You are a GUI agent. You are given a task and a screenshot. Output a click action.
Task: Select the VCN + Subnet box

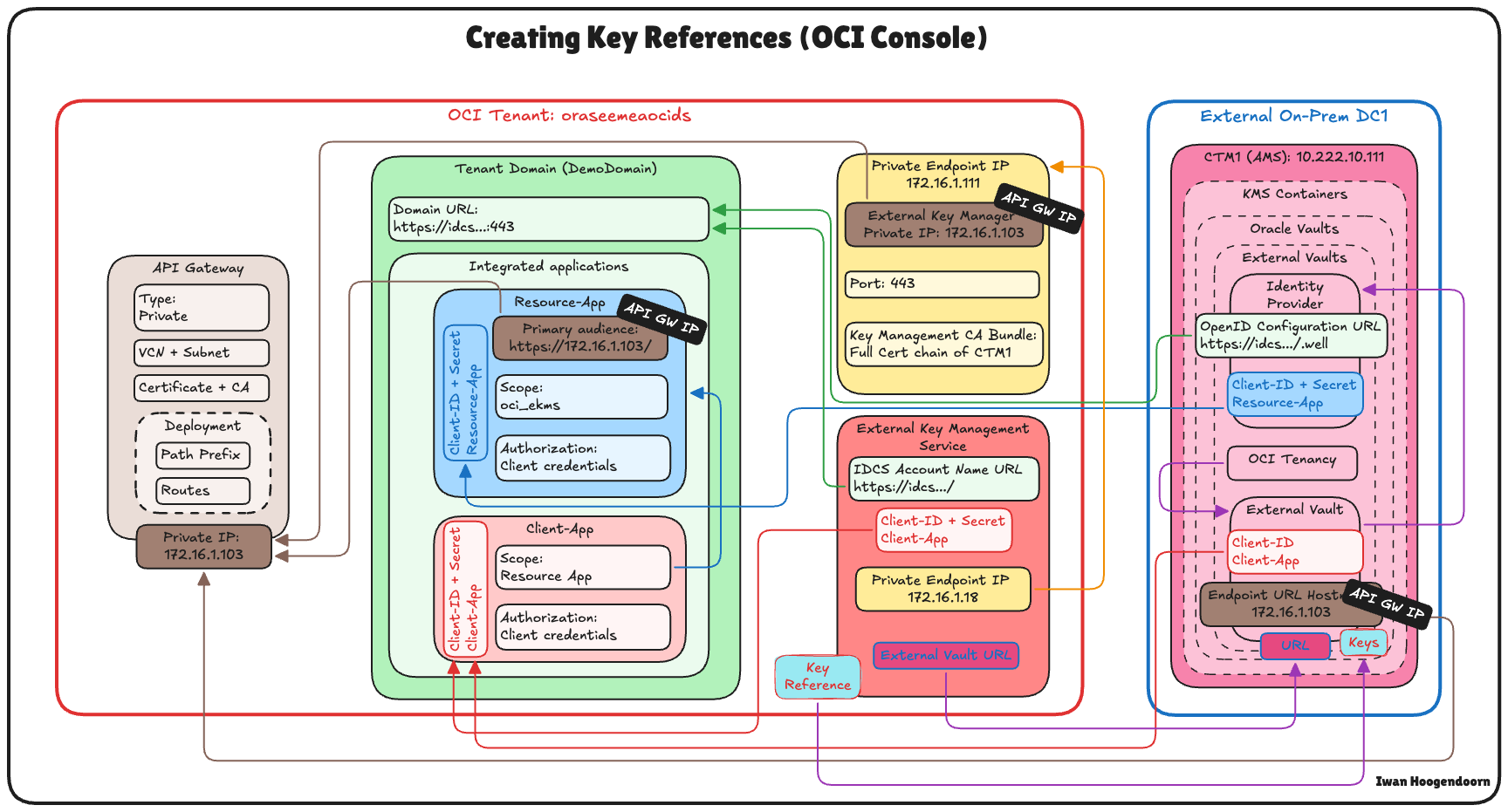202,353
